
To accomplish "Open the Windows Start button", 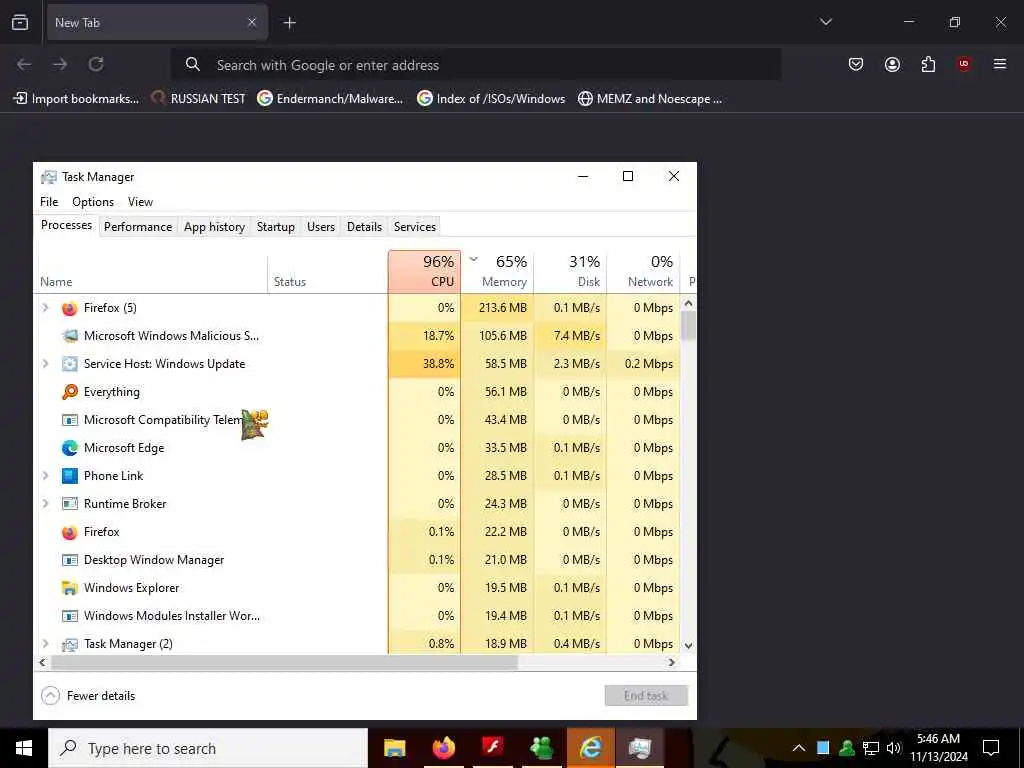I will click(x=24, y=748).
